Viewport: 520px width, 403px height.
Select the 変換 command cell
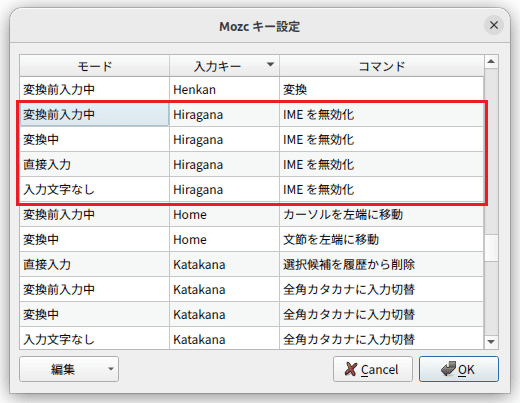pos(382,89)
